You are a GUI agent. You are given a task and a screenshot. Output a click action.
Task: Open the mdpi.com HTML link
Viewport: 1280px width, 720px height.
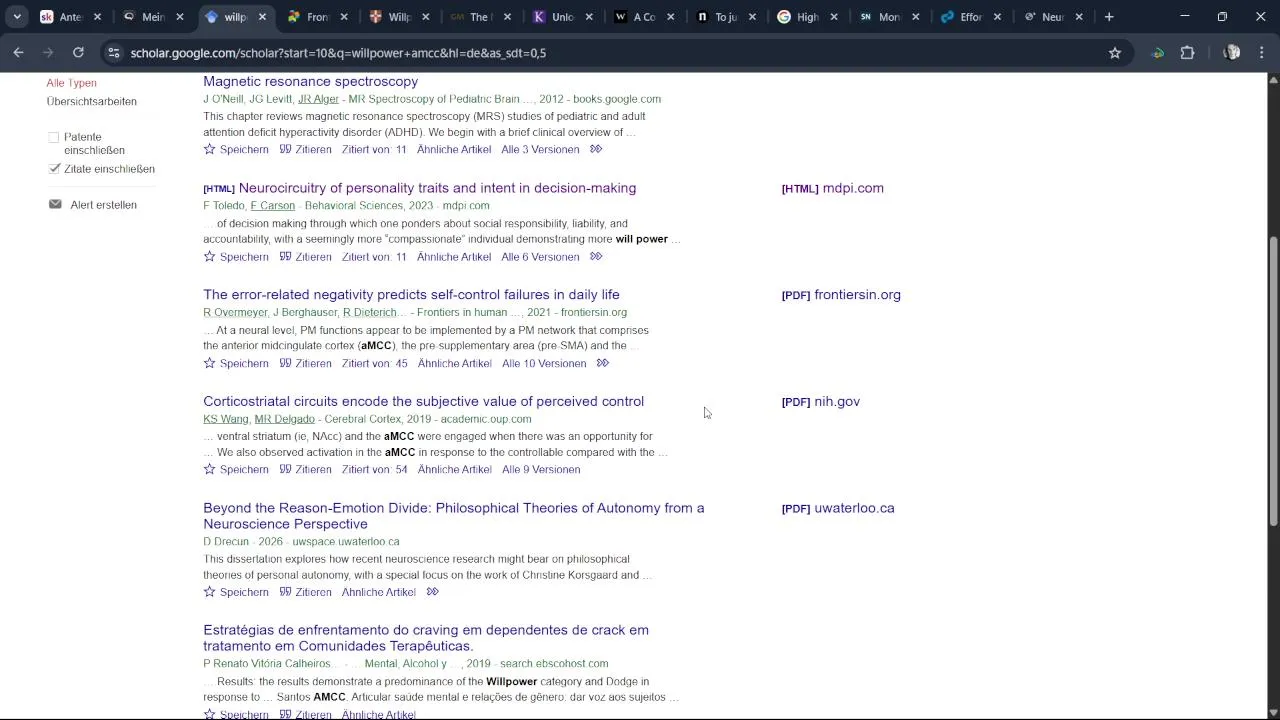[832, 188]
